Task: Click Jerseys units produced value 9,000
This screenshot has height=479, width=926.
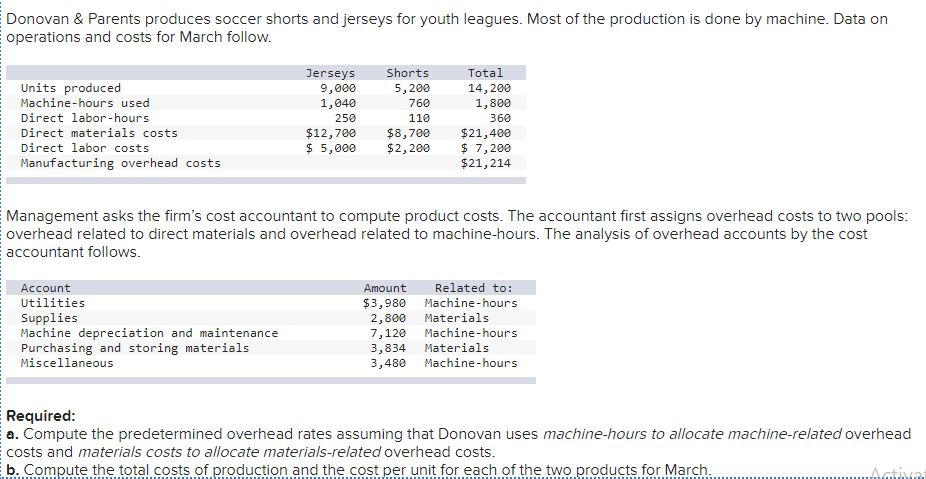Action: pyautogui.click(x=338, y=88)
